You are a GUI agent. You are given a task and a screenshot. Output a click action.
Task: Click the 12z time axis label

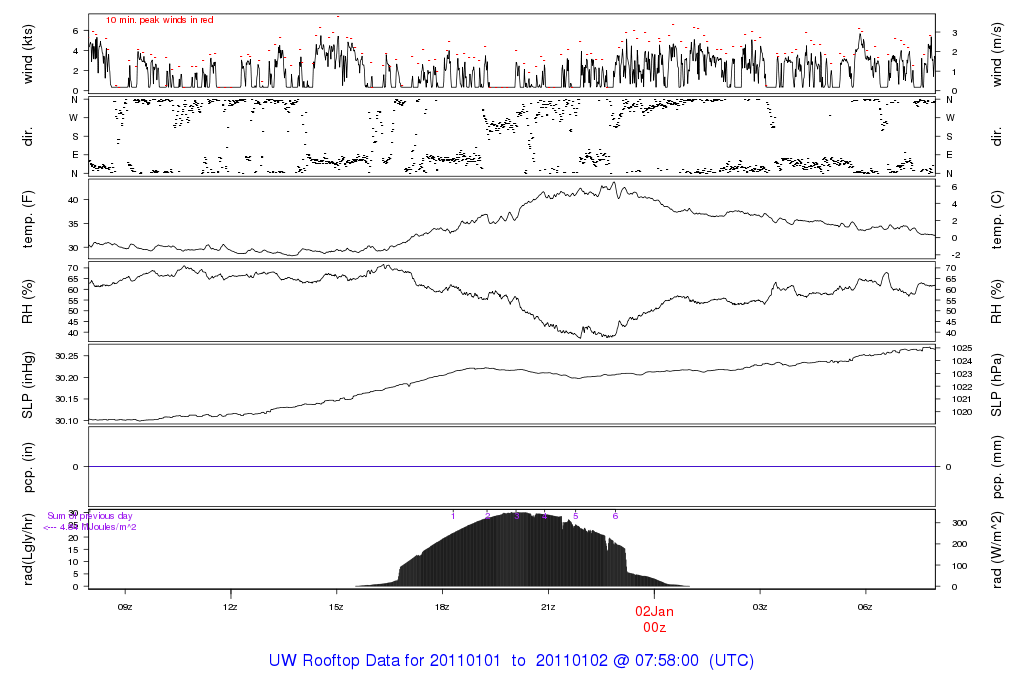[x=230, y=607]
